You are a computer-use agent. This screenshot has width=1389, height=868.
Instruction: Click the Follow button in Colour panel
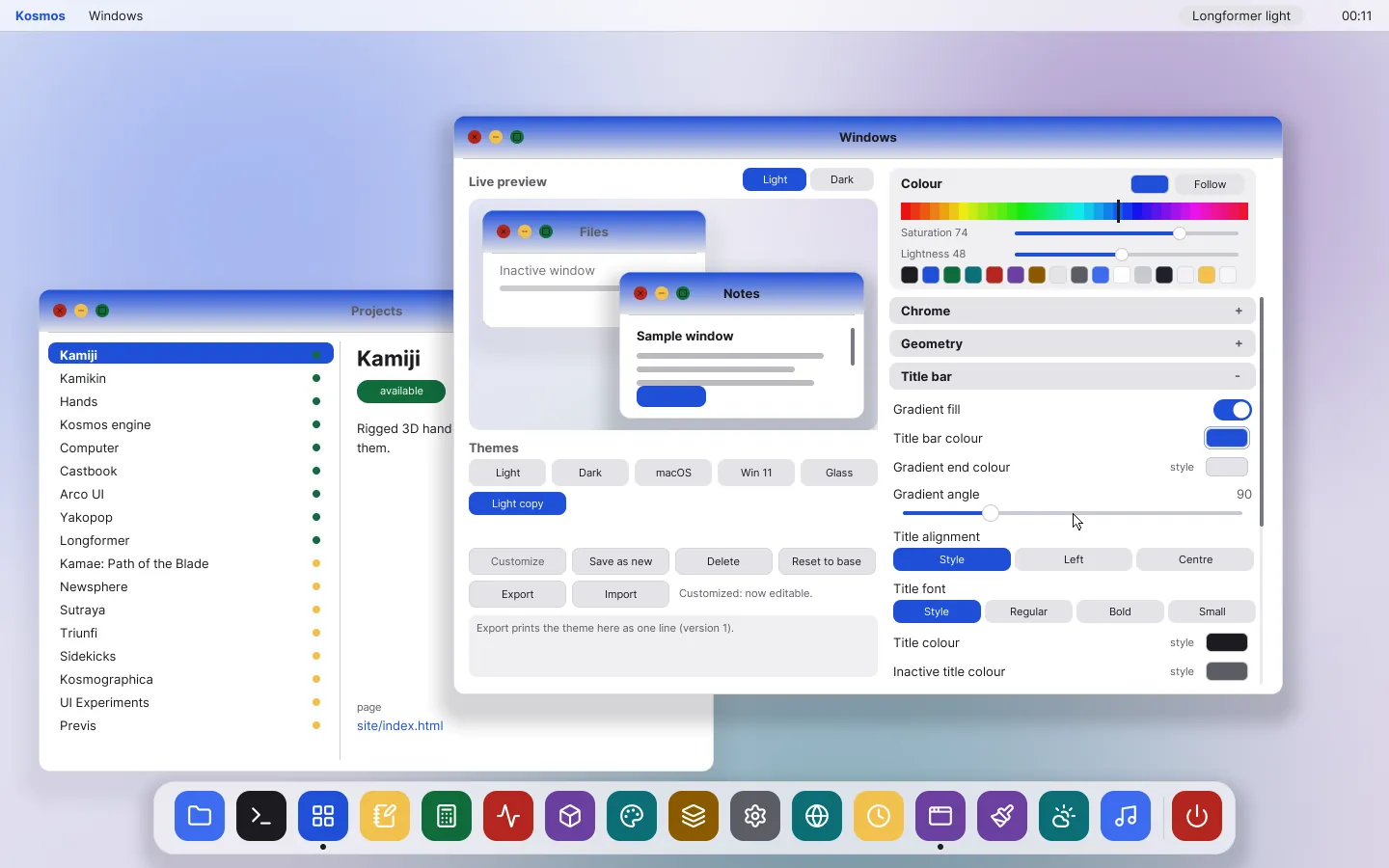pos(1210,184)
